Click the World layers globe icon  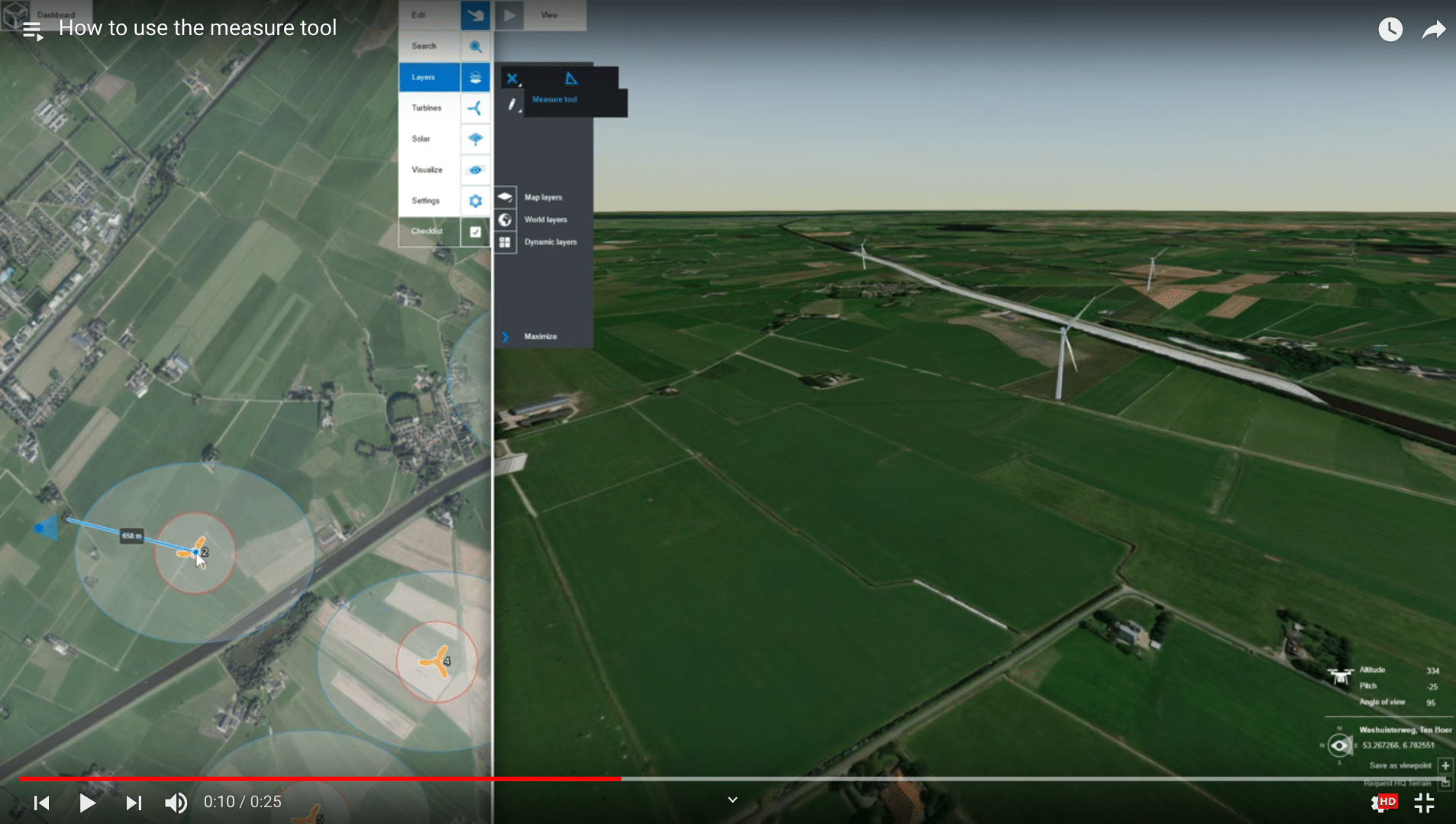pos(505,220)
